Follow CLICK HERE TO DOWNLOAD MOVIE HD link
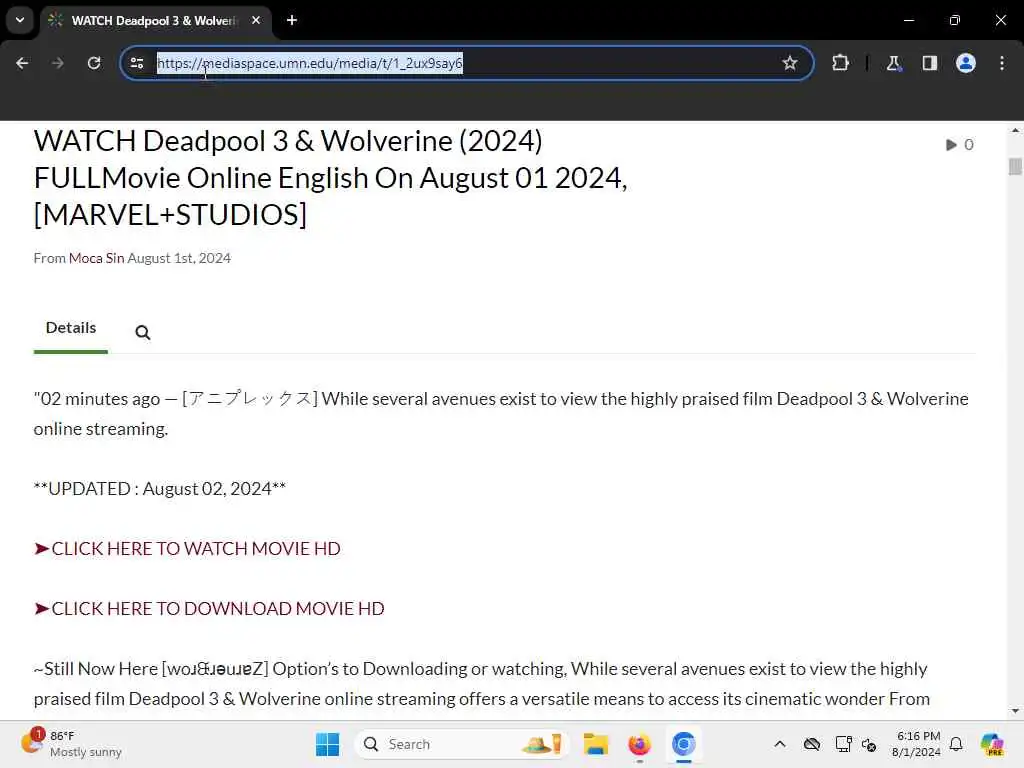1024x768 pixels. click(x=209, y=609)
